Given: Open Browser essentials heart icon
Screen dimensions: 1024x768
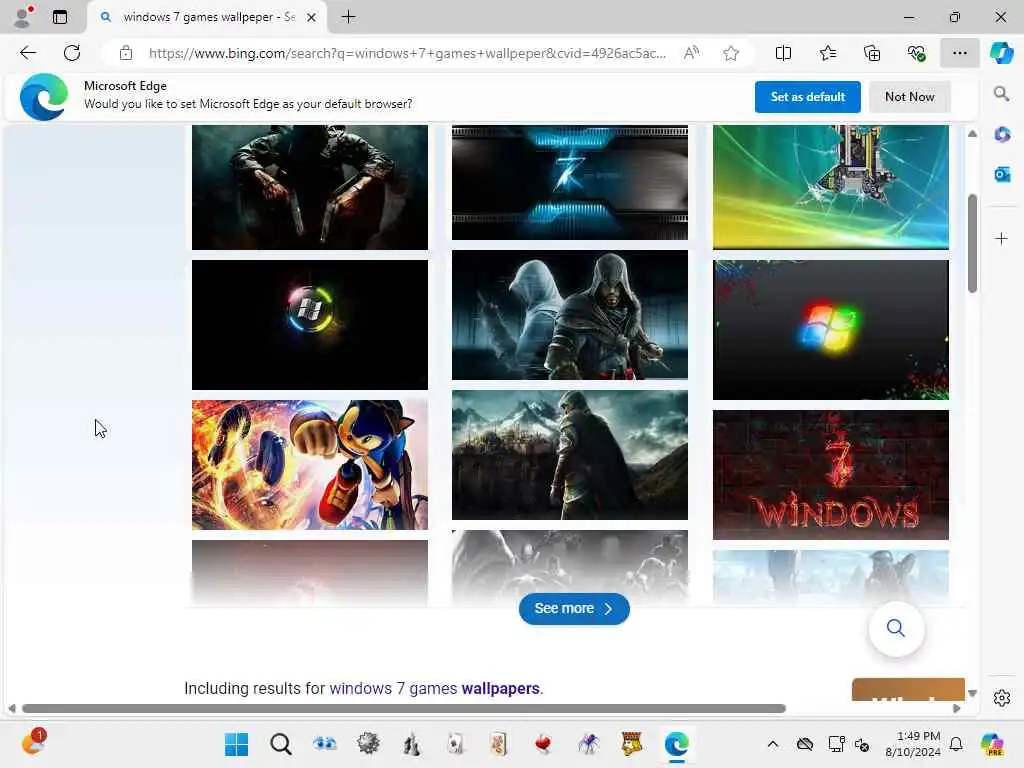Looking at the screenshot, I should (916, 53).
